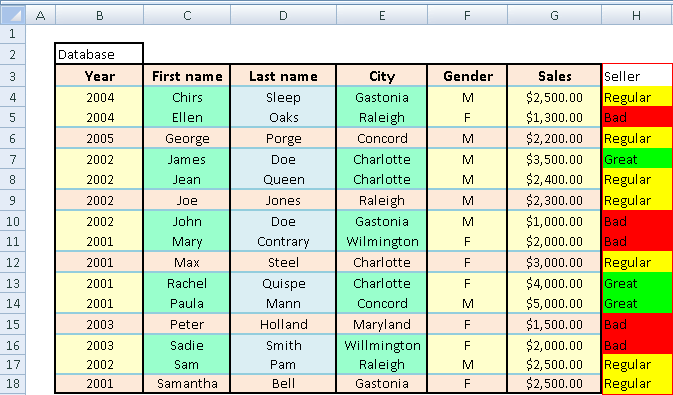
Task: Select the Great seller cell in row 7
Action: pyautogui.click(x=637, y=159)
